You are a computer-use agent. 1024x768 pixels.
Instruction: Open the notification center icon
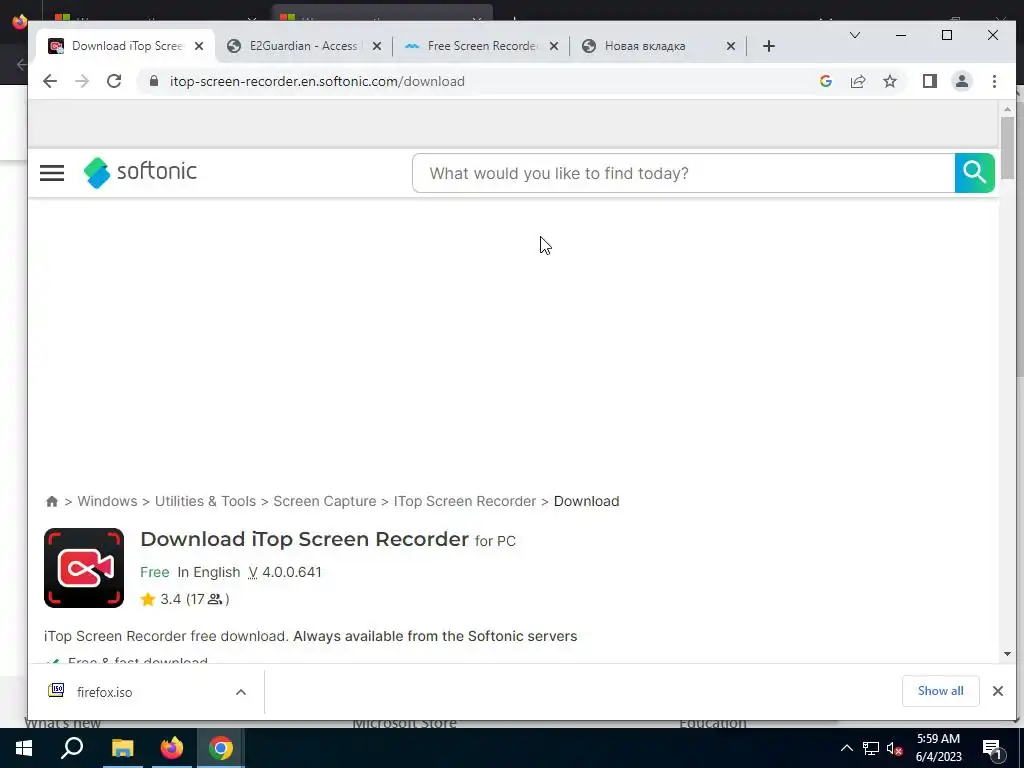point(992,749)
